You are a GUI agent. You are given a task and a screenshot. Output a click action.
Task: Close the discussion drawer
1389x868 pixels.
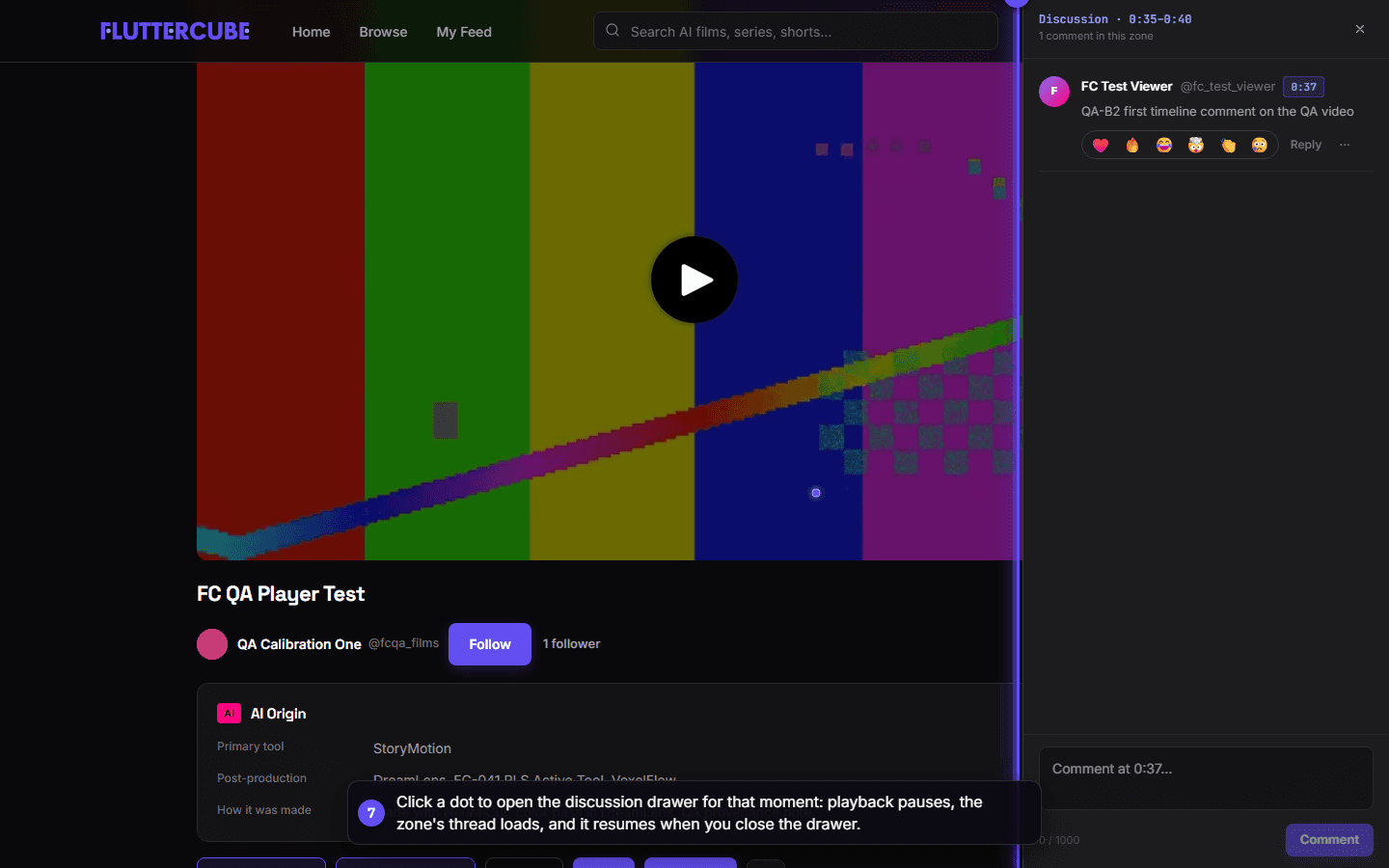pyautogui.click(x=1360, y=29)
